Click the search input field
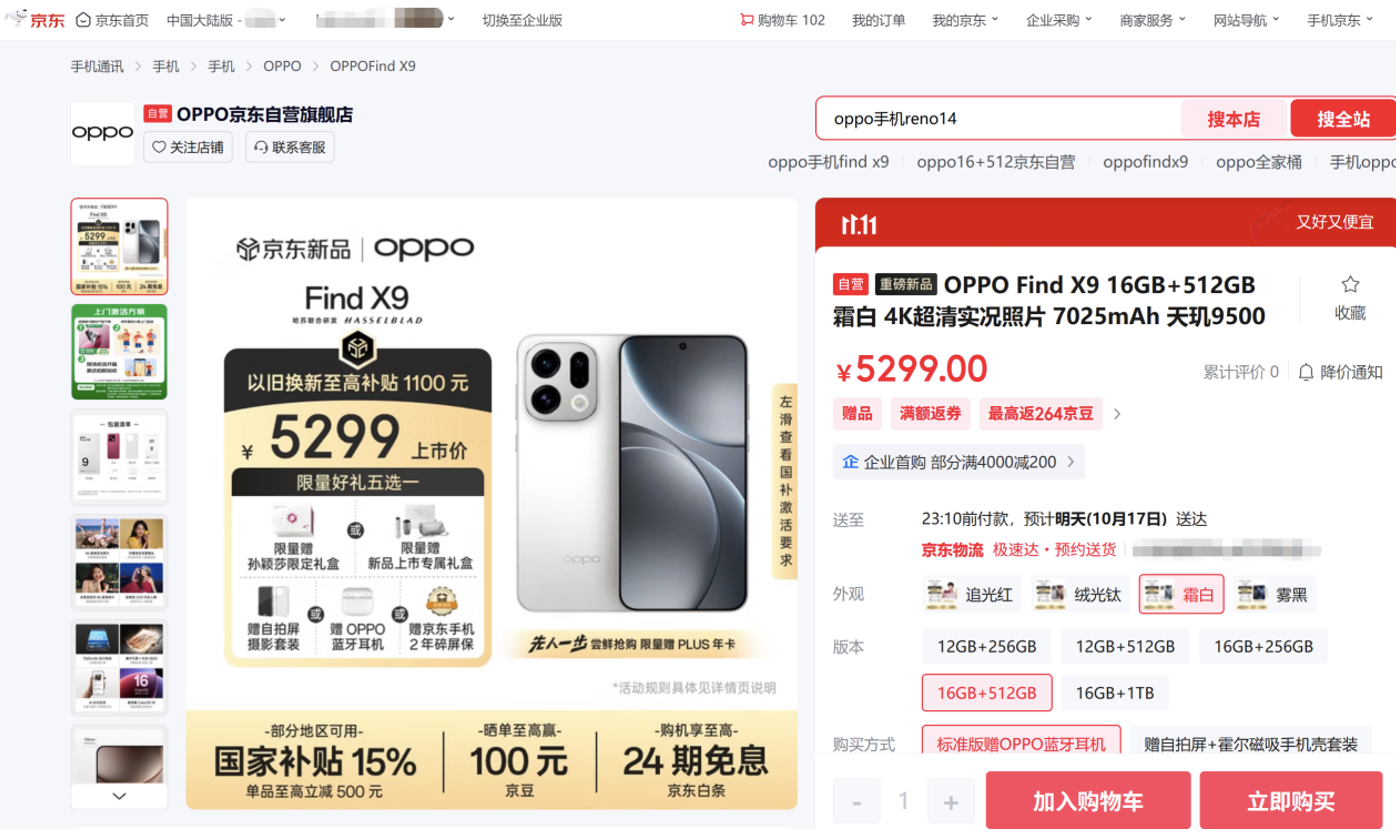The height and width of the screenshot is (832, 1396). point(999,119)
